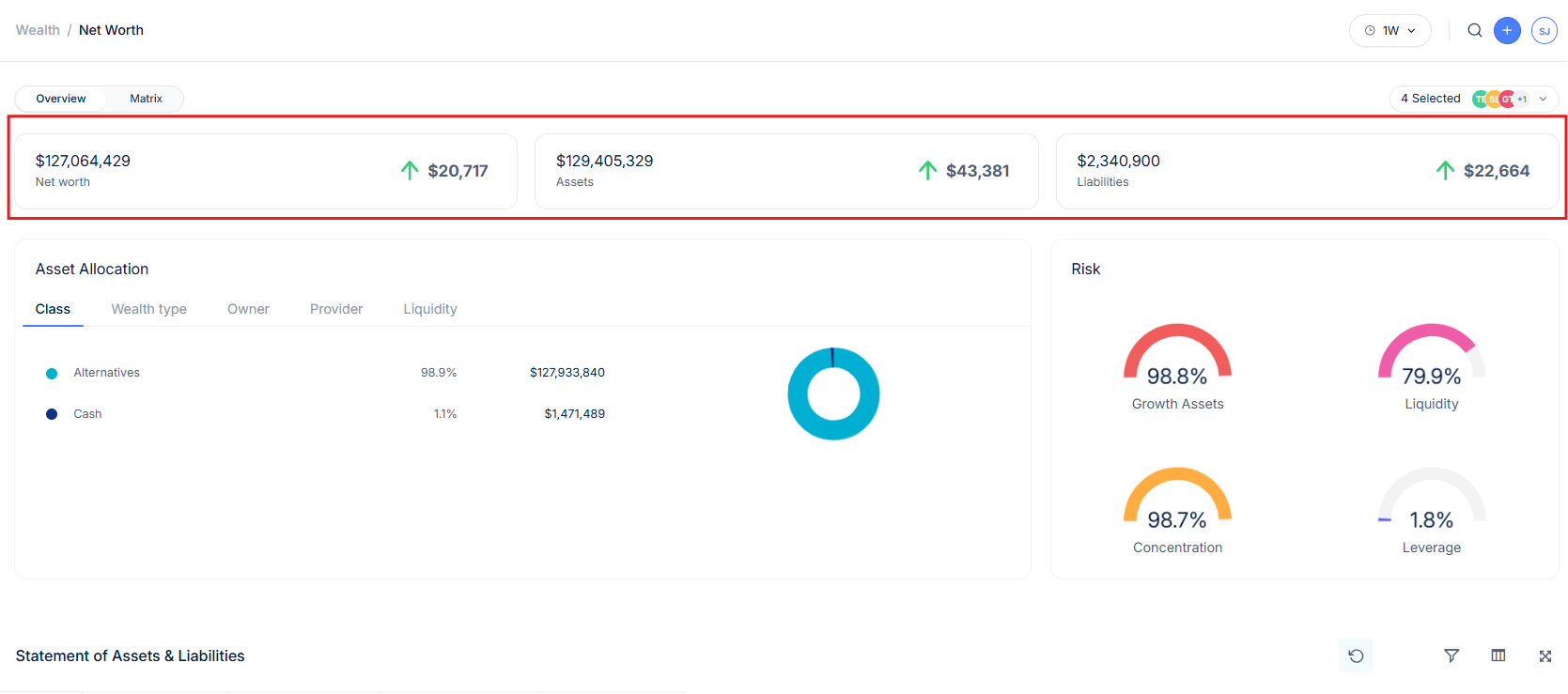The image size is (1568, 694).
Task: Open the filter funnel icon
Action: click(x=1452, y=655)
